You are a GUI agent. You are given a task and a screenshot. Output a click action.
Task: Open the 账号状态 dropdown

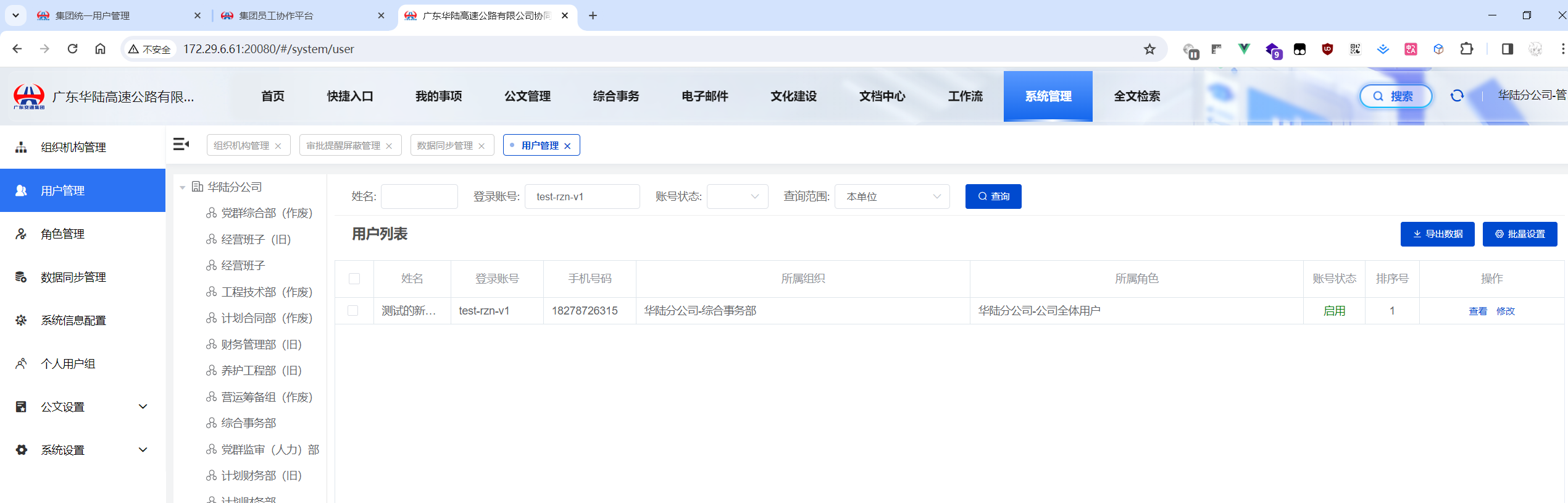737,197
